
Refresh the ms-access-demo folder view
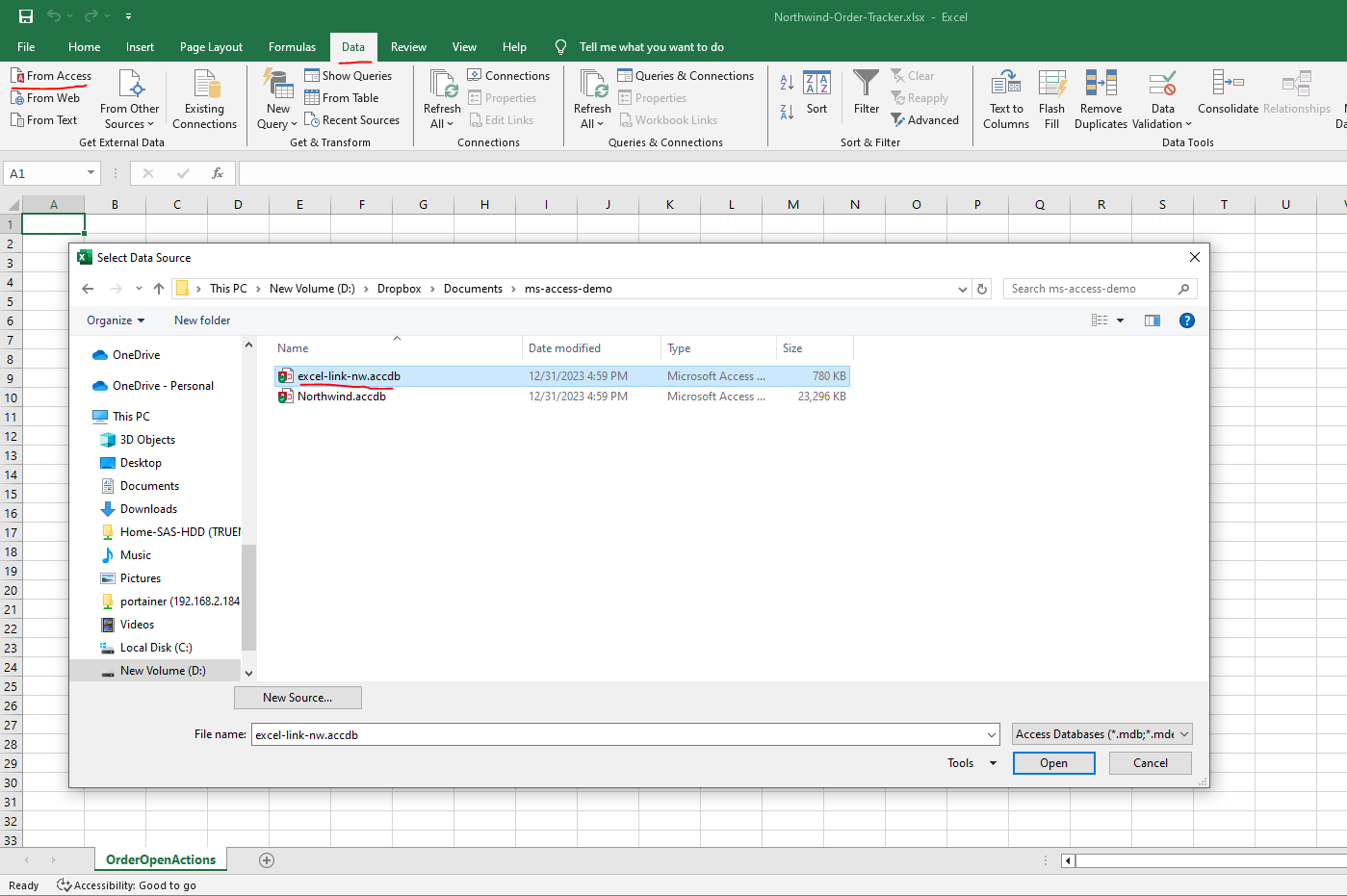tap(982, 289)
